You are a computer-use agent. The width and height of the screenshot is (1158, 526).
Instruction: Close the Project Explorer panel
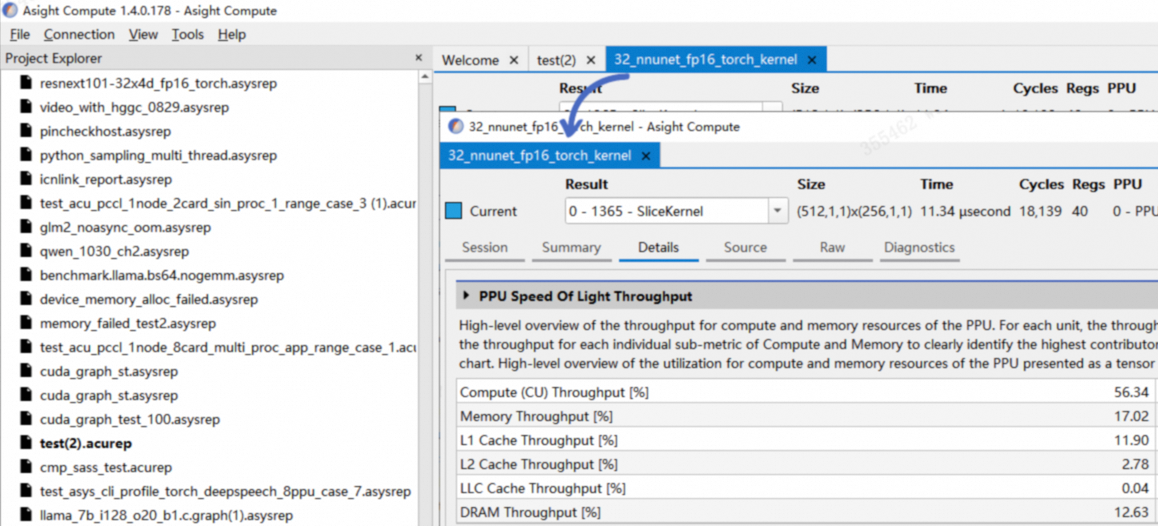419,58
